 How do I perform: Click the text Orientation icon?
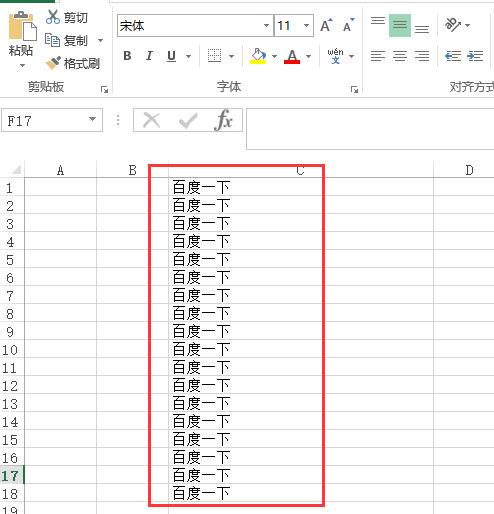[453, 25]
